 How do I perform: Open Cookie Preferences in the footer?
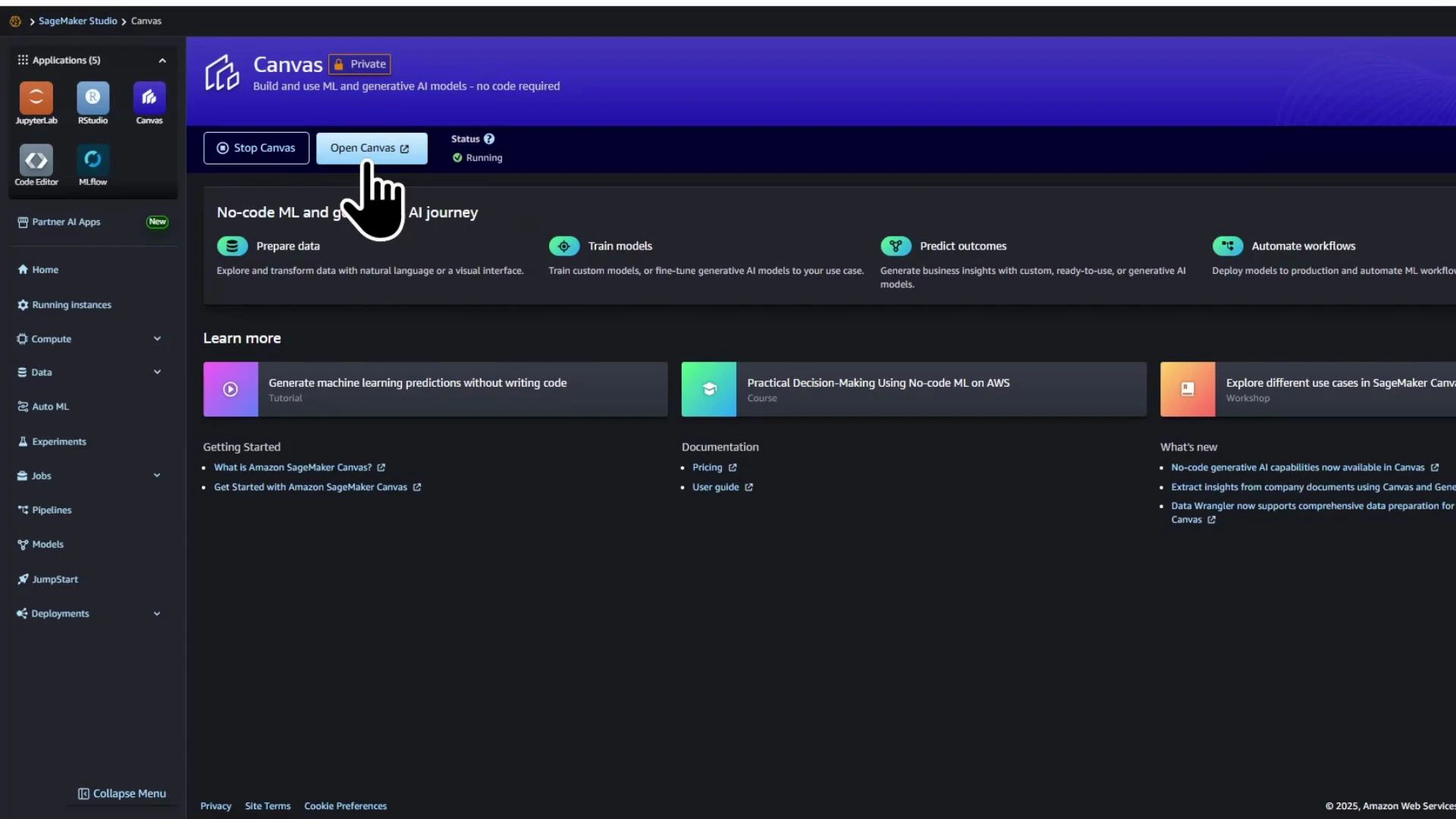345,805
